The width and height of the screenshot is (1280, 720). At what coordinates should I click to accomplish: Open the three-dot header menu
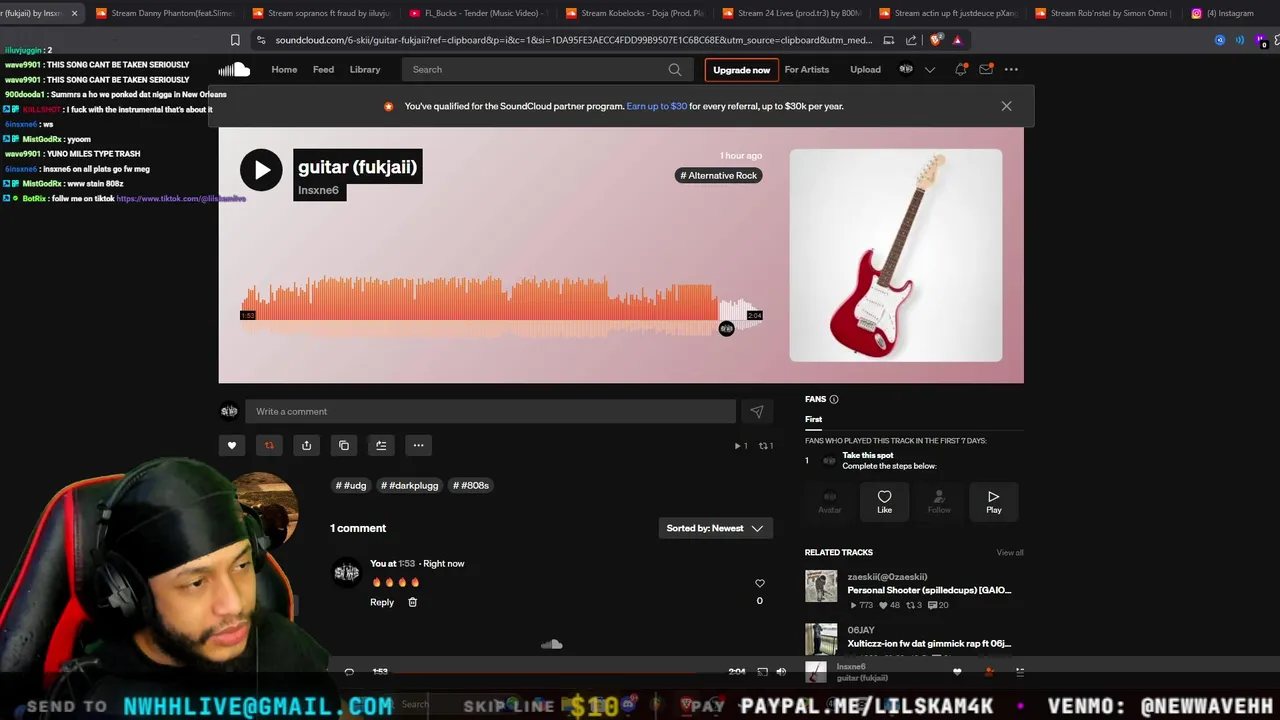click(1011, 69)
